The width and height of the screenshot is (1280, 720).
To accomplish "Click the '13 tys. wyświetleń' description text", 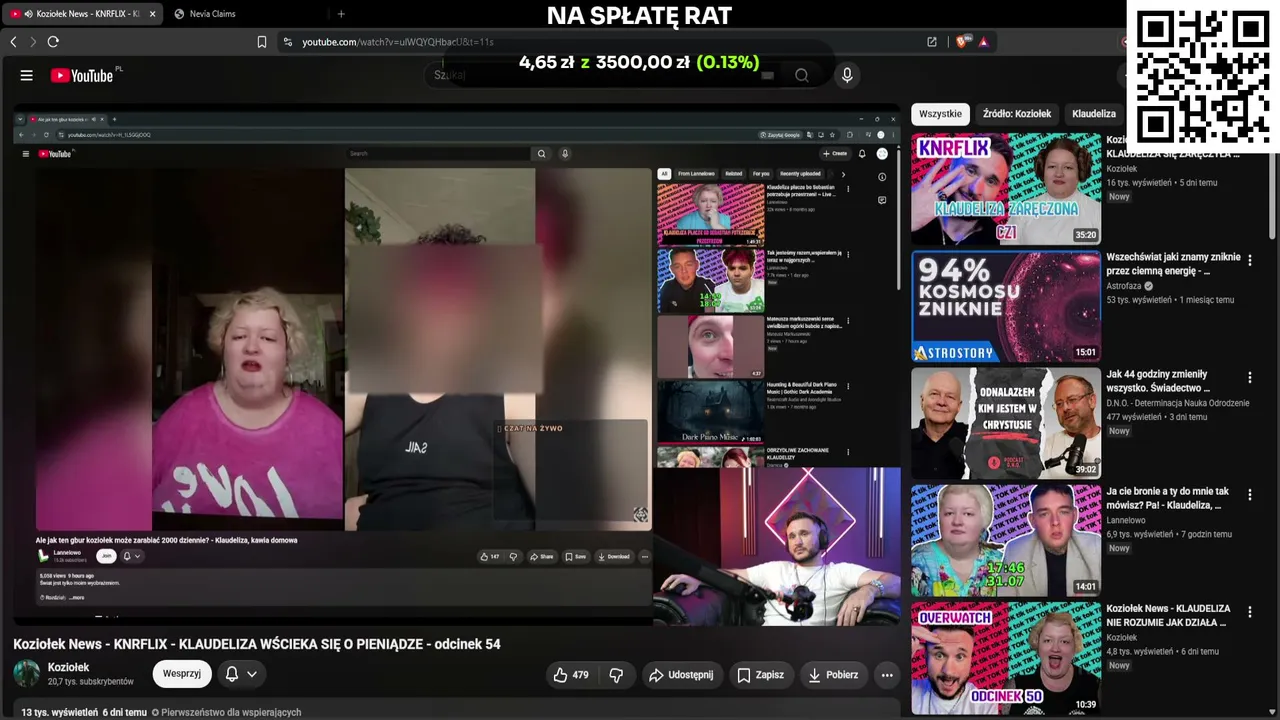I will [x=60, y=712].
